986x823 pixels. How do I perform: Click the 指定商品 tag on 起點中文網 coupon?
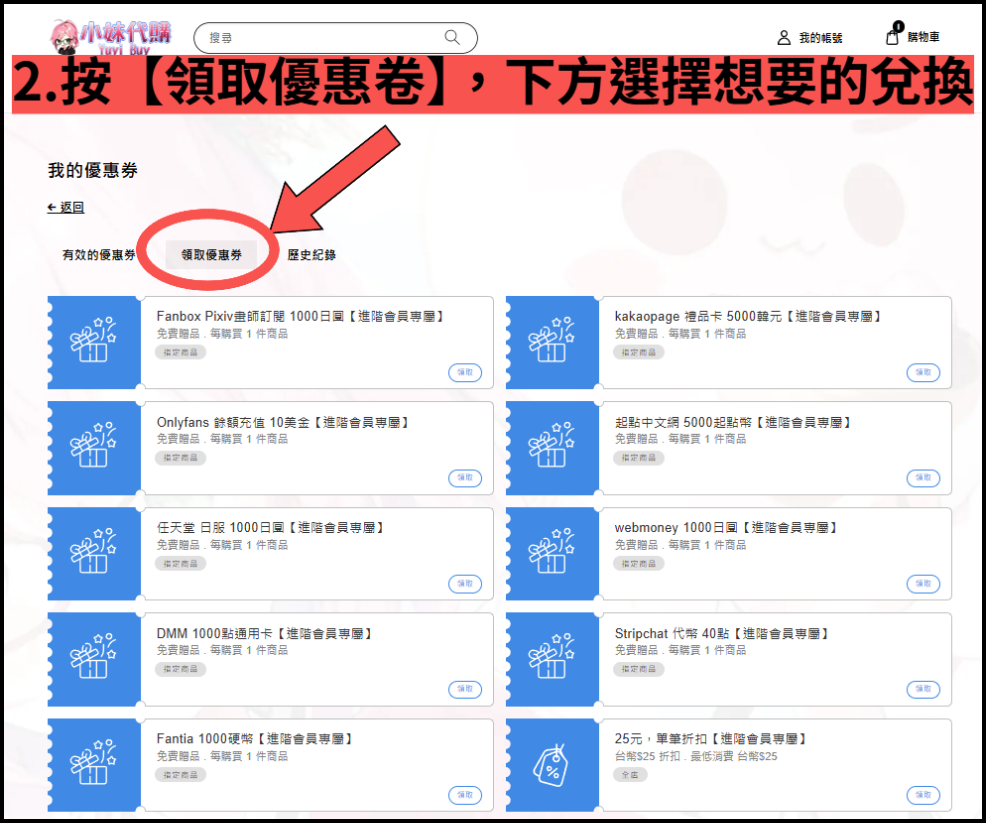click(639, 458)
